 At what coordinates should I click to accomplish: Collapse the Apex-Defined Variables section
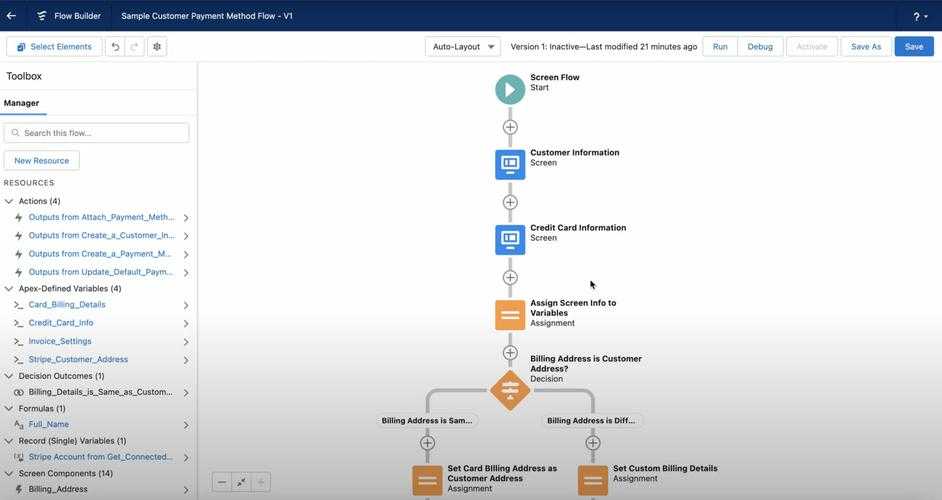point(9,288)
